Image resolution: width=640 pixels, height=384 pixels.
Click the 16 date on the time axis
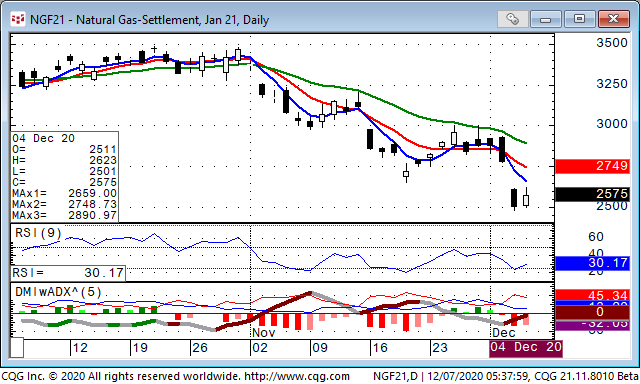380,348
